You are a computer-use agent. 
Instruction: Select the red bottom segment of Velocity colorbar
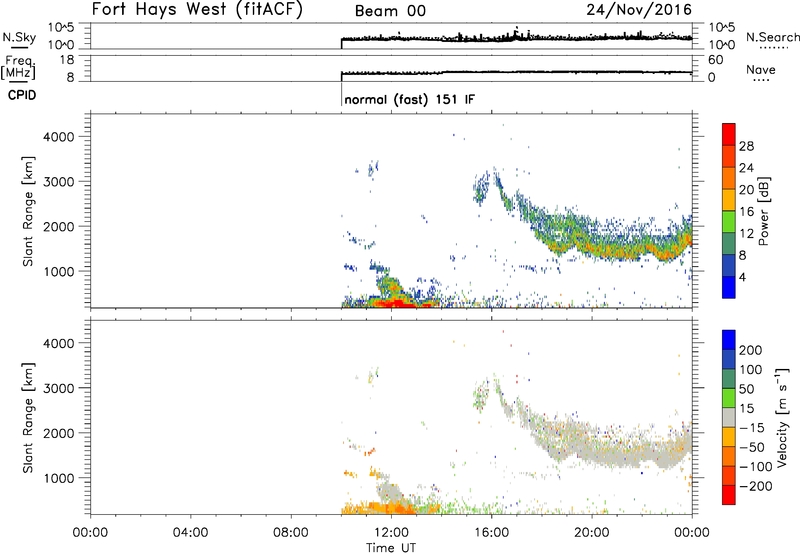point(729,495)
